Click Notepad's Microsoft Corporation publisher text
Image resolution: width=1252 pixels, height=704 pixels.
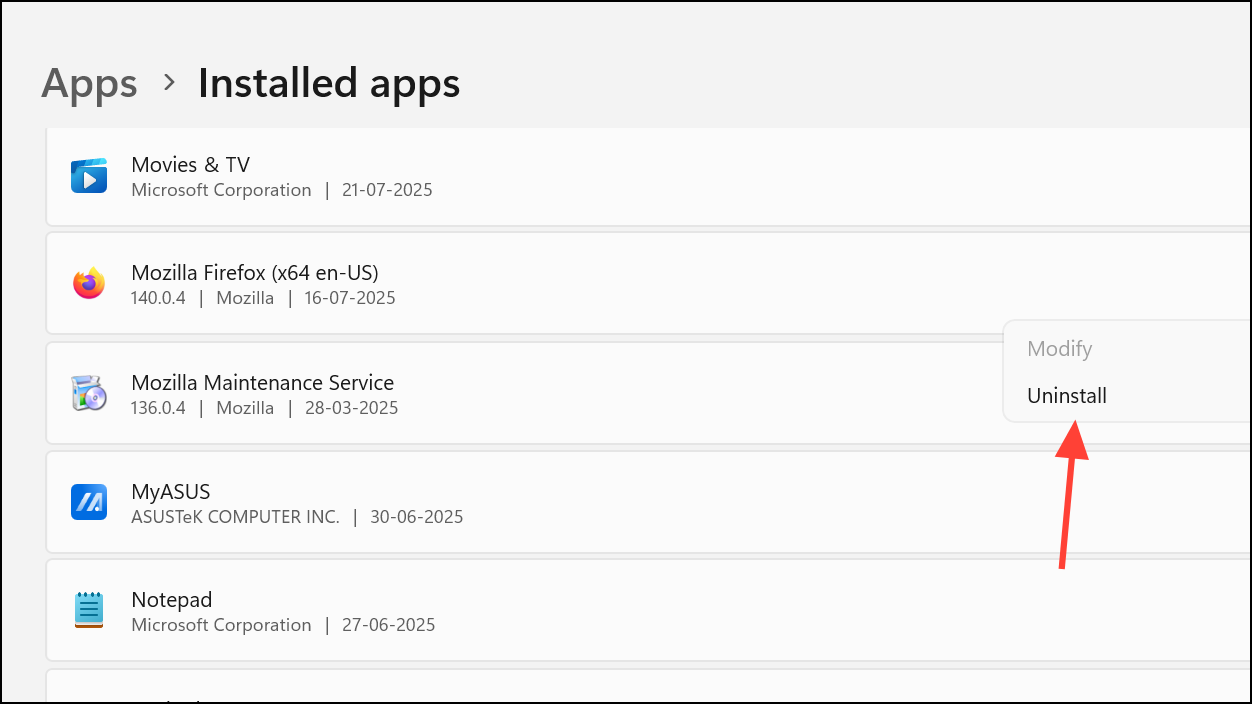tap(221, 624)
